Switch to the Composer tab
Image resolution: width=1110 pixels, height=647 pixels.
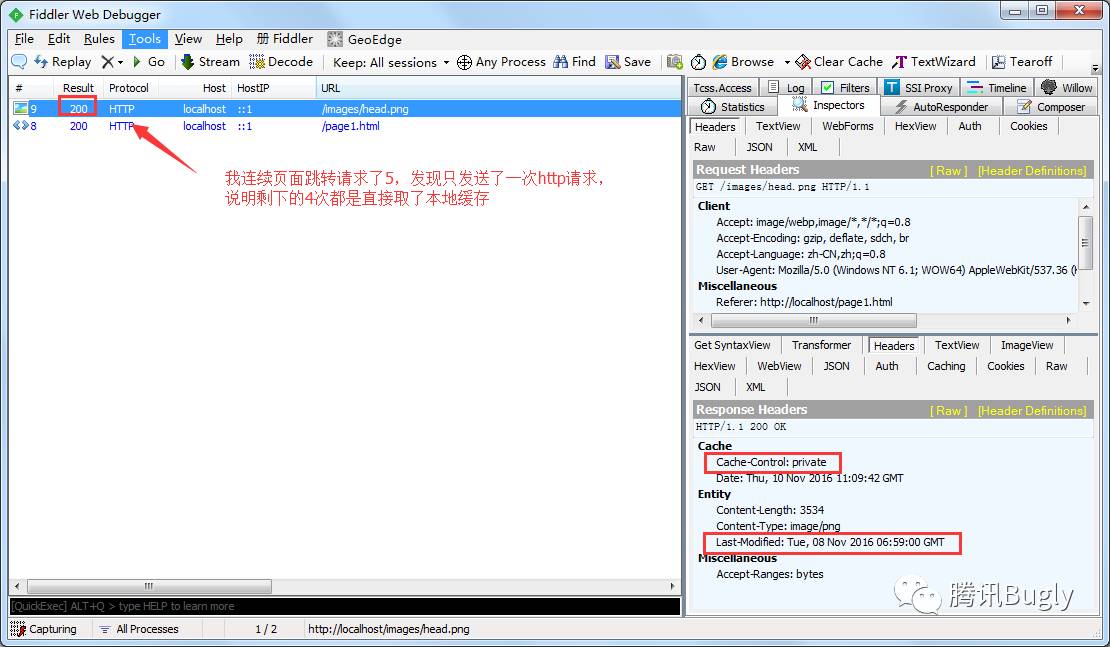[x=1051, y=107]
